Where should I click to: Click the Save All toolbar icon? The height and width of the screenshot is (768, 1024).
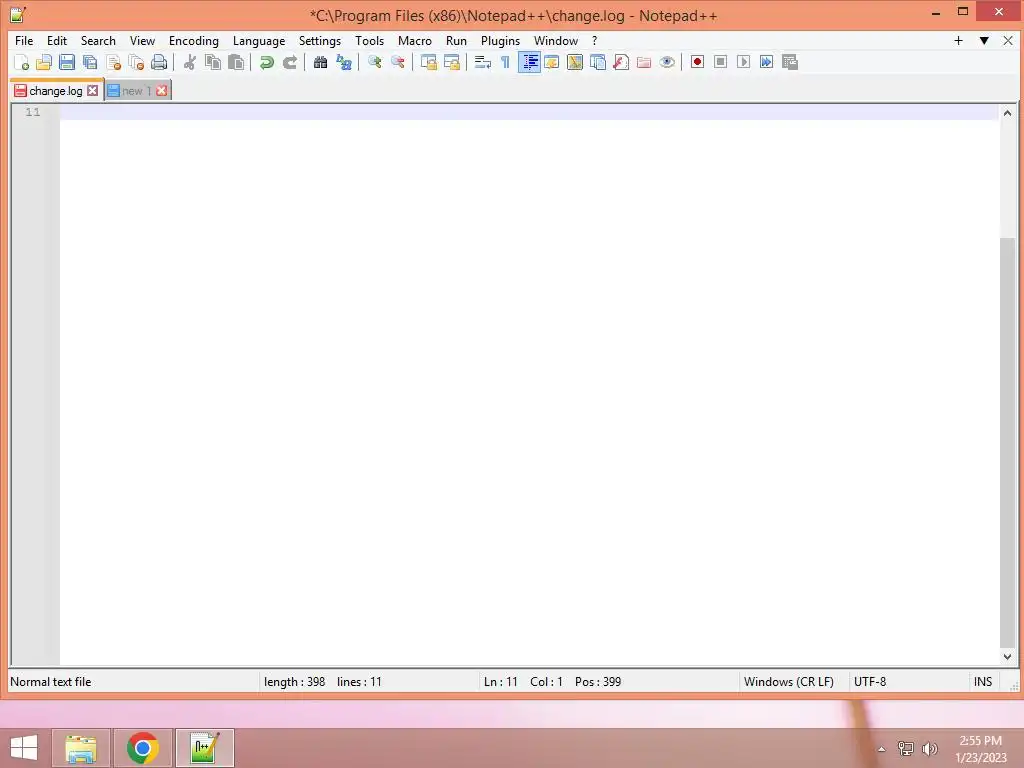point(90,62)
